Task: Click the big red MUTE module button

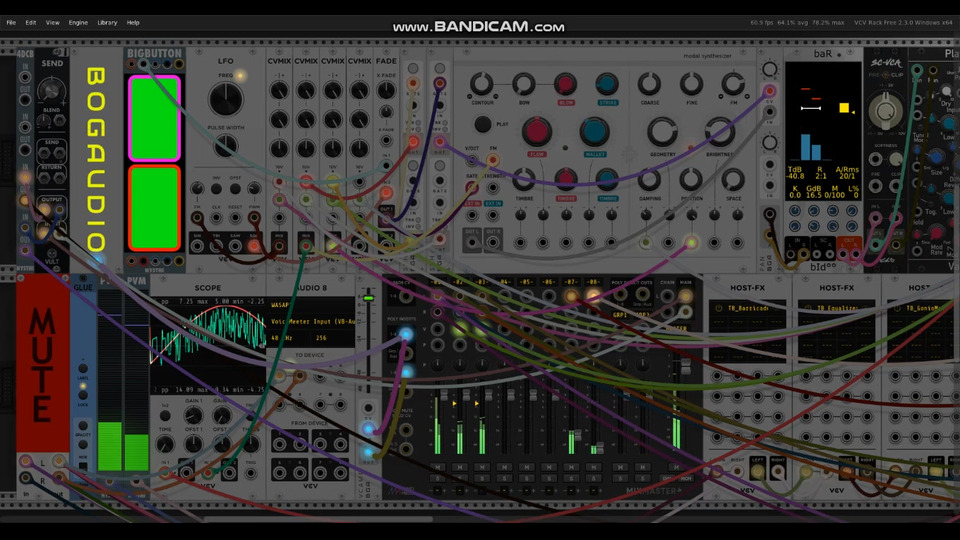Action: [x=42, y=364]
